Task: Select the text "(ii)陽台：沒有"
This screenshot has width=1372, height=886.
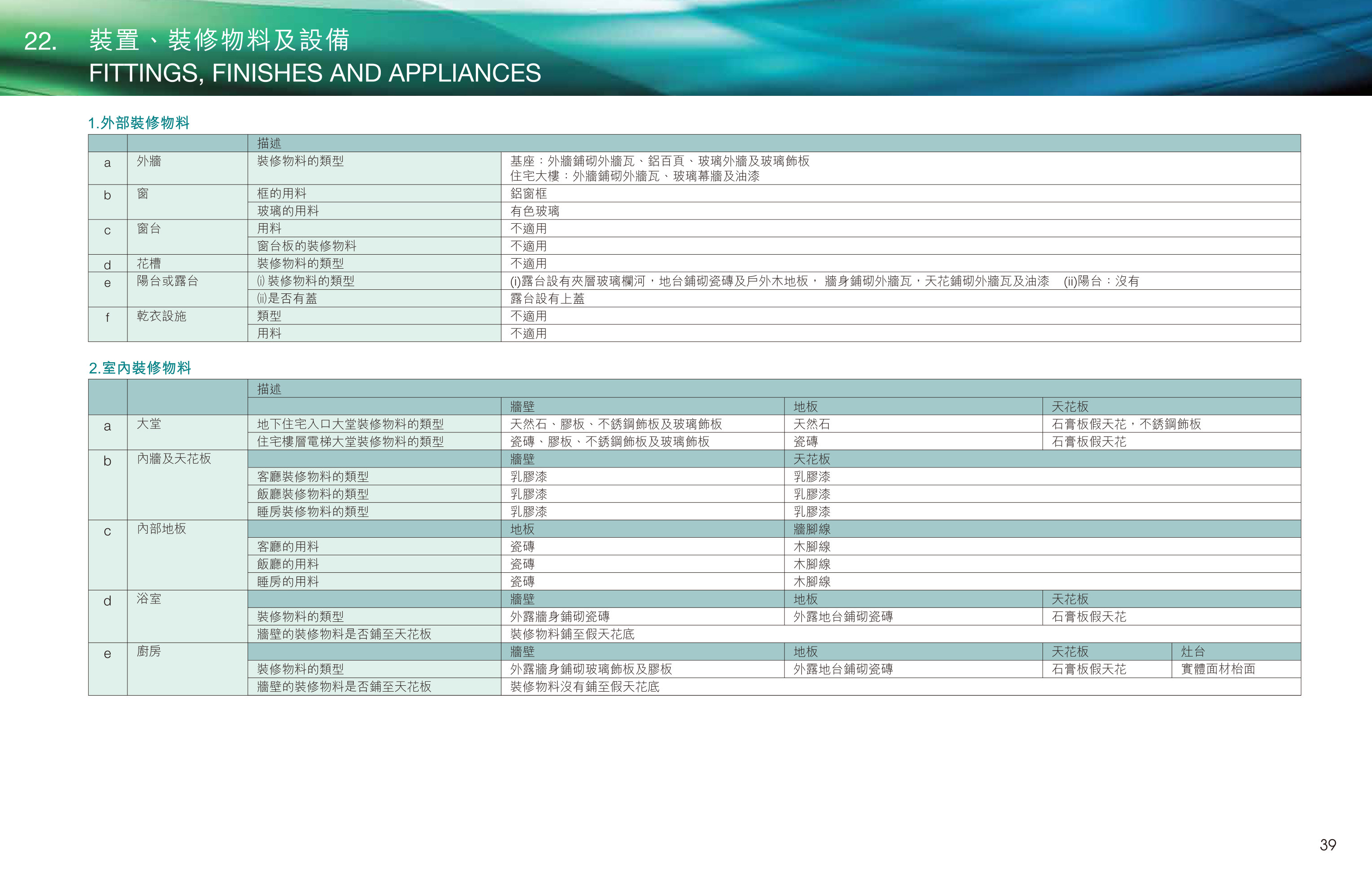Action: 1101,281
